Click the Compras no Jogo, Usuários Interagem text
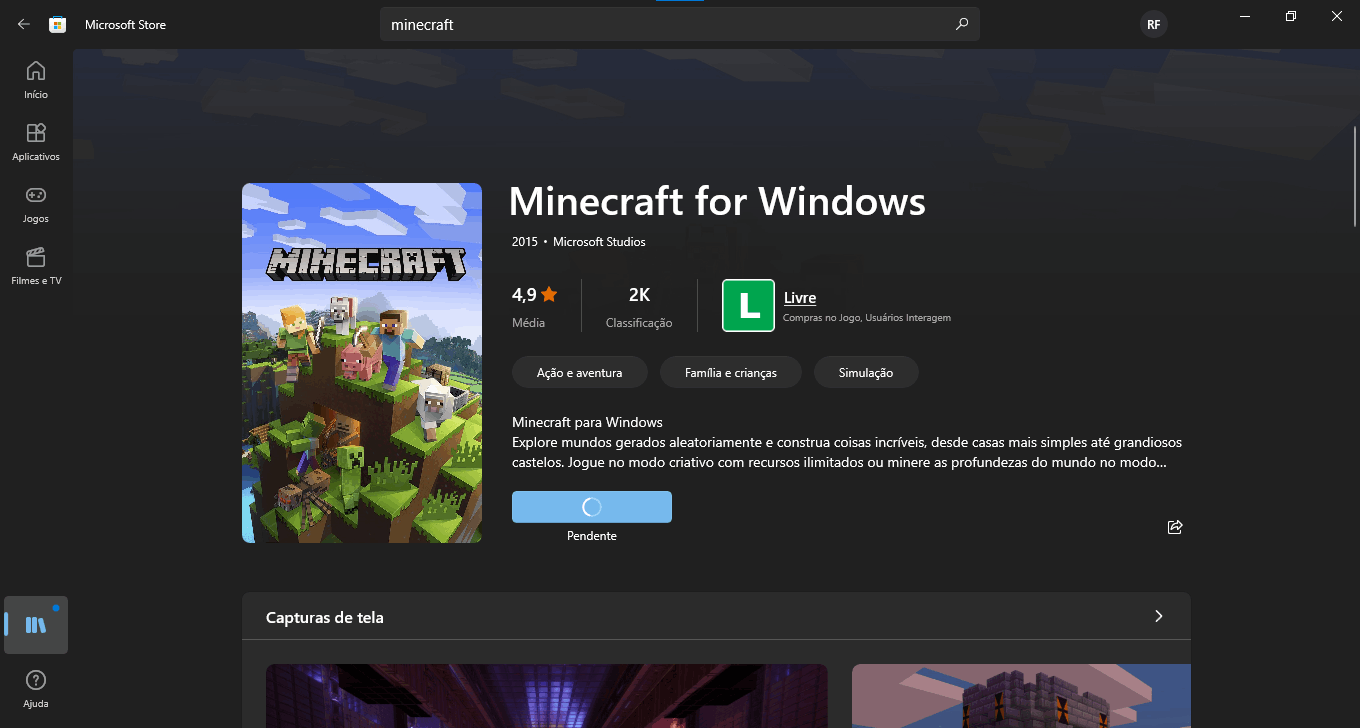This screenshot has height=728, width=1360. [867, 318]
